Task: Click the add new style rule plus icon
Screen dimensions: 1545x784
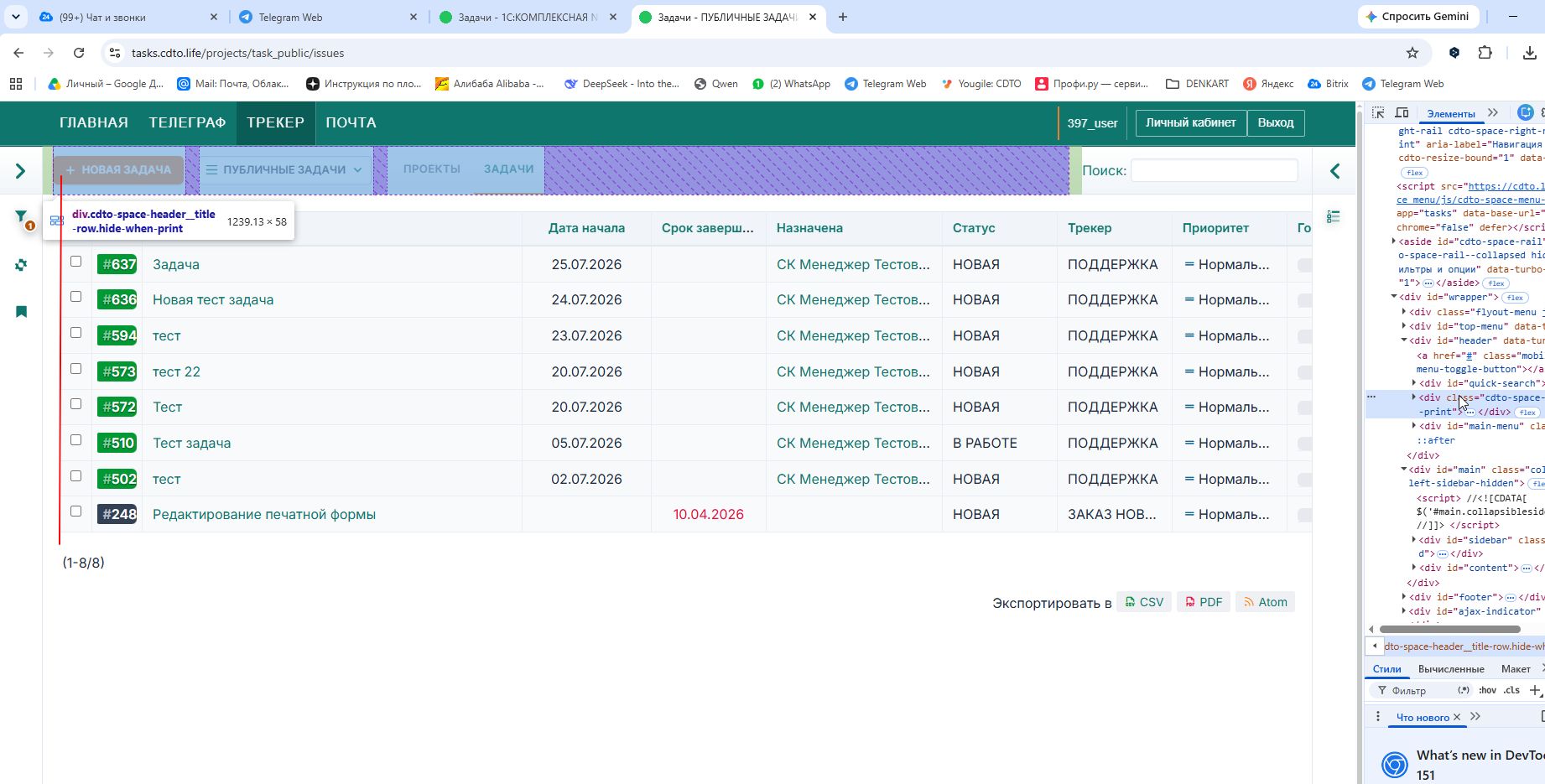Action: pos(1535,690)
